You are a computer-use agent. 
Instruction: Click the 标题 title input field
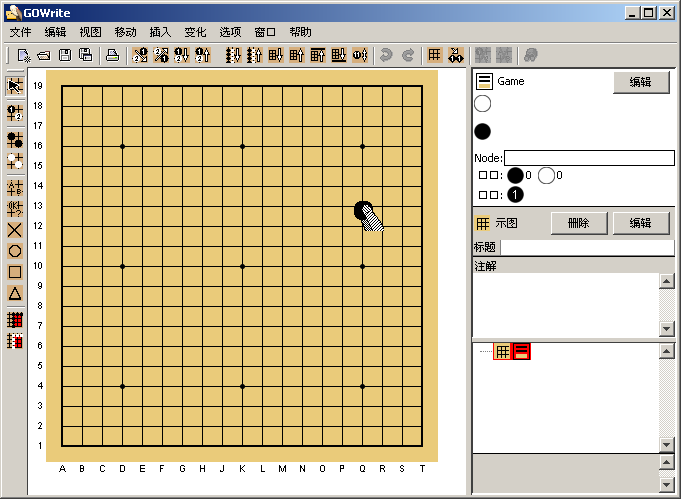(586, 247)
